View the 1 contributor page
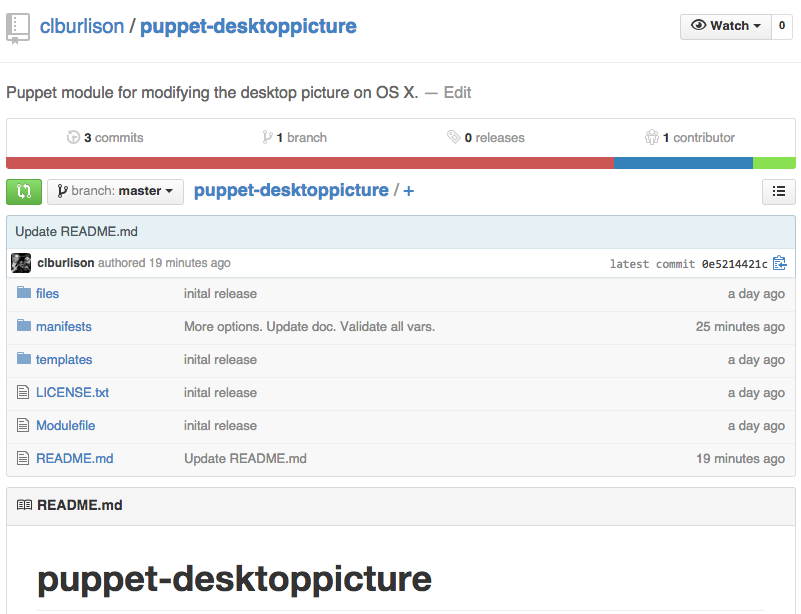Screen dimensions: 801x614 point(690,137)
